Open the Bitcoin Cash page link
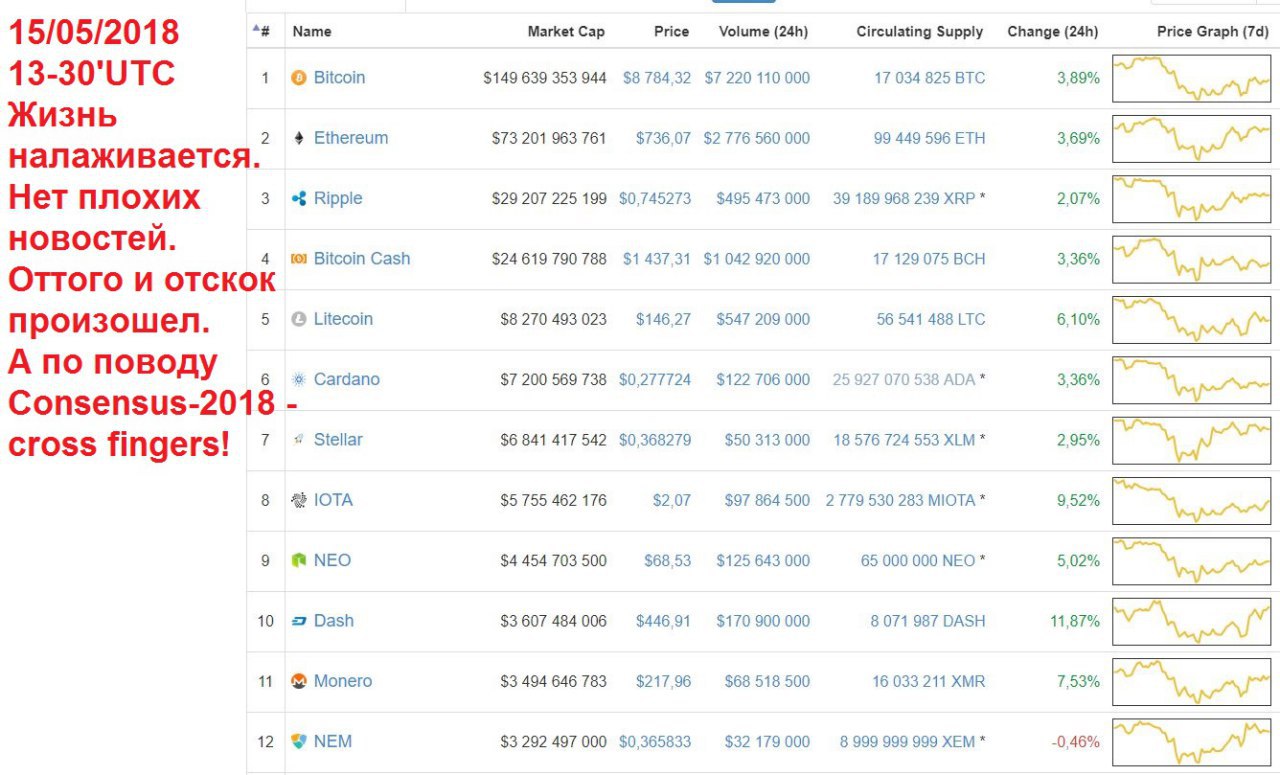The image size is (1280, 775). 362,259
